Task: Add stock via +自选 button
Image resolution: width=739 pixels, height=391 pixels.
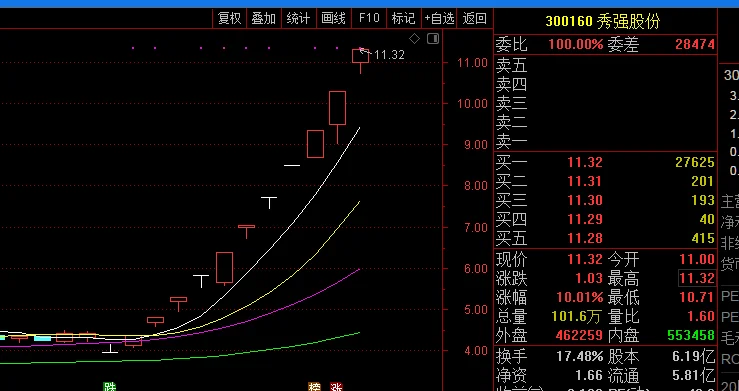Action: click(439, 18)
